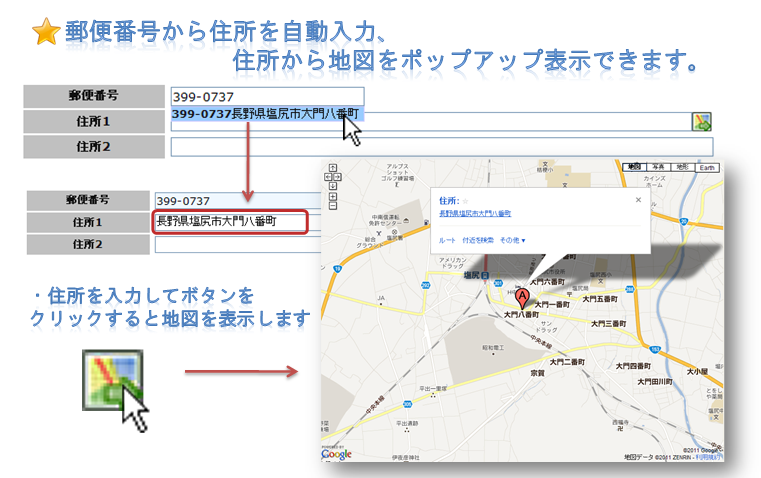Click the upper 住所1 label cell
This screenshot has height=478, width=761.
pyautogui.click(x=94, y=121)
